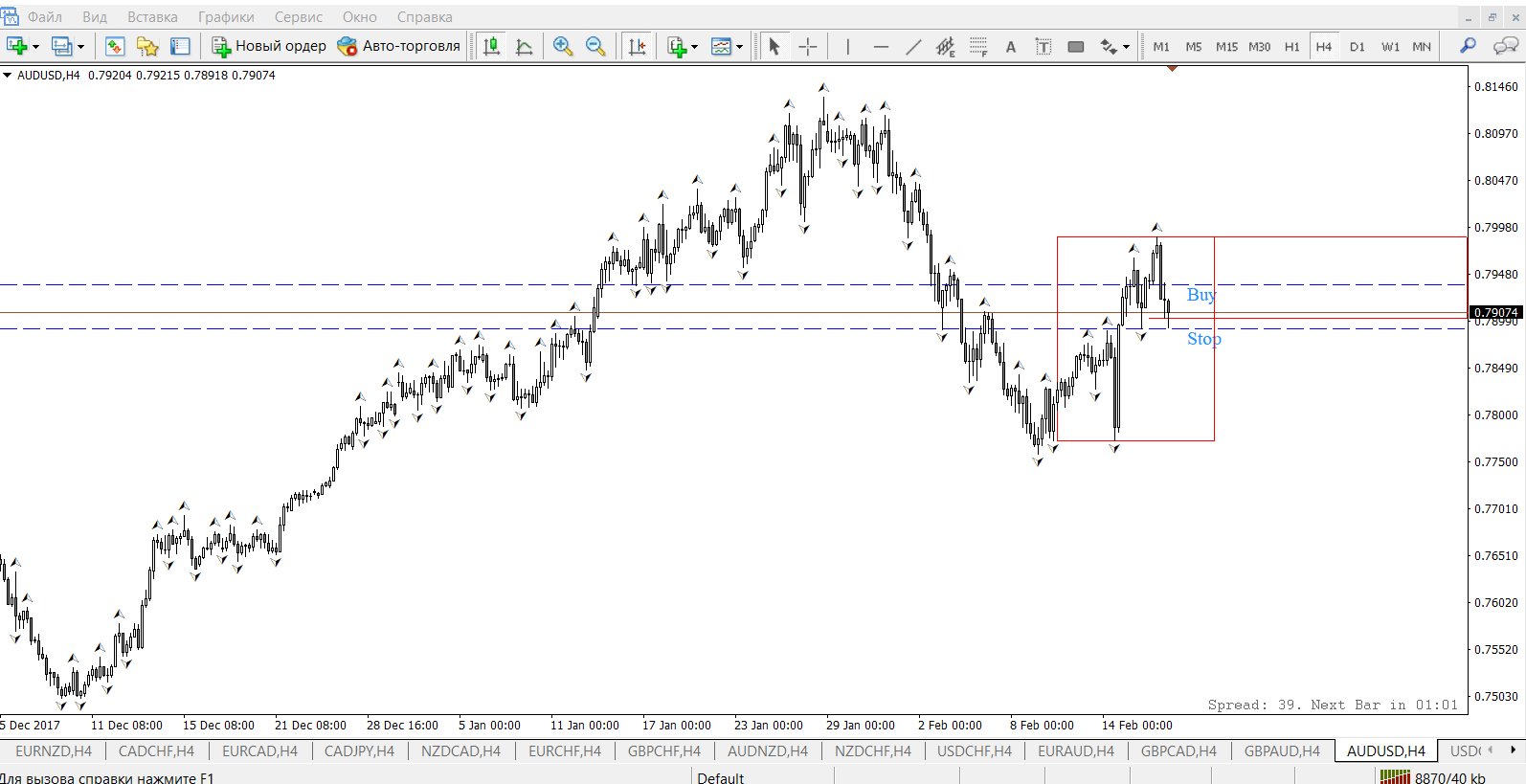Select the grey rectangle shape tool
This screenshot has height=784, width=1526.
pos(1076,46)
